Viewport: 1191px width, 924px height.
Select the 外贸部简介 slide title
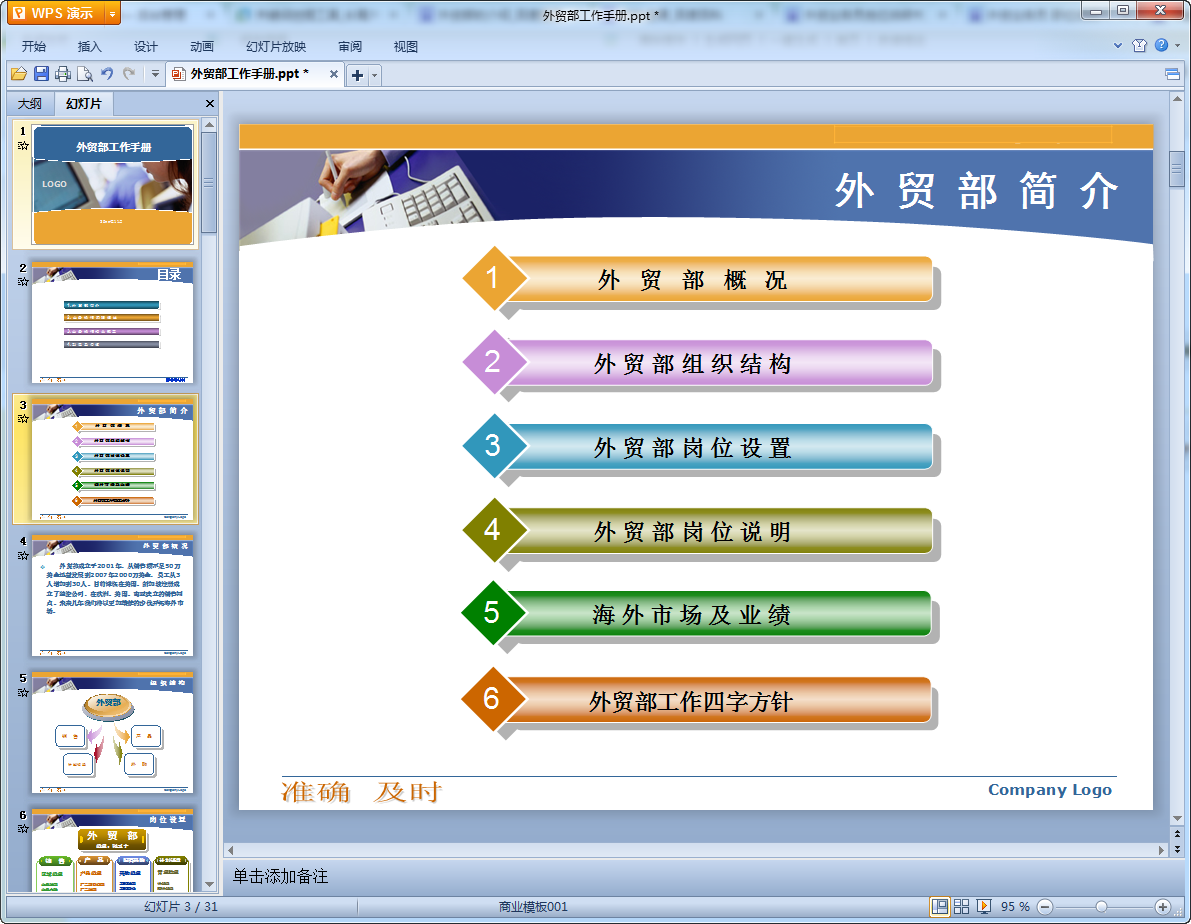click(976, 190)
